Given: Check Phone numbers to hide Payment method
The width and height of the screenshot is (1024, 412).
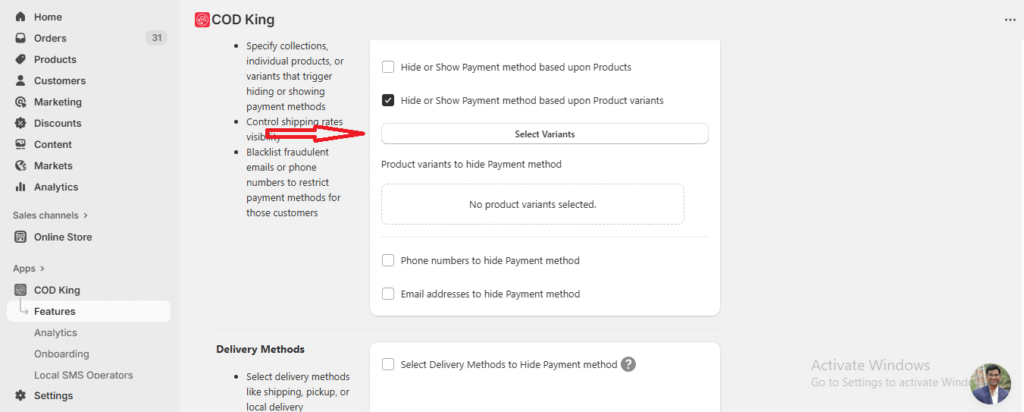Looking at the screenshot, I should [x=388, y=260].
